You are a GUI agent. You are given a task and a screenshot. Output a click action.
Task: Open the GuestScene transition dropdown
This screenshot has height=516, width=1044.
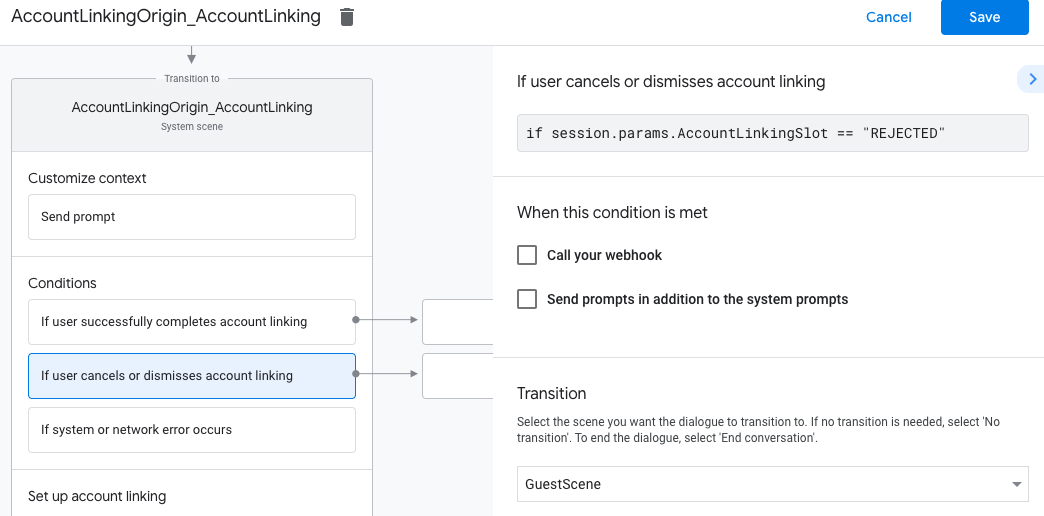coord(771,485)
